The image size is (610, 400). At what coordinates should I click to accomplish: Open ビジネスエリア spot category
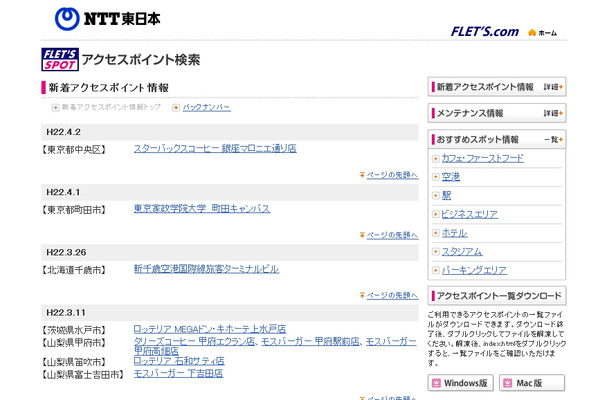coord(470,214)
